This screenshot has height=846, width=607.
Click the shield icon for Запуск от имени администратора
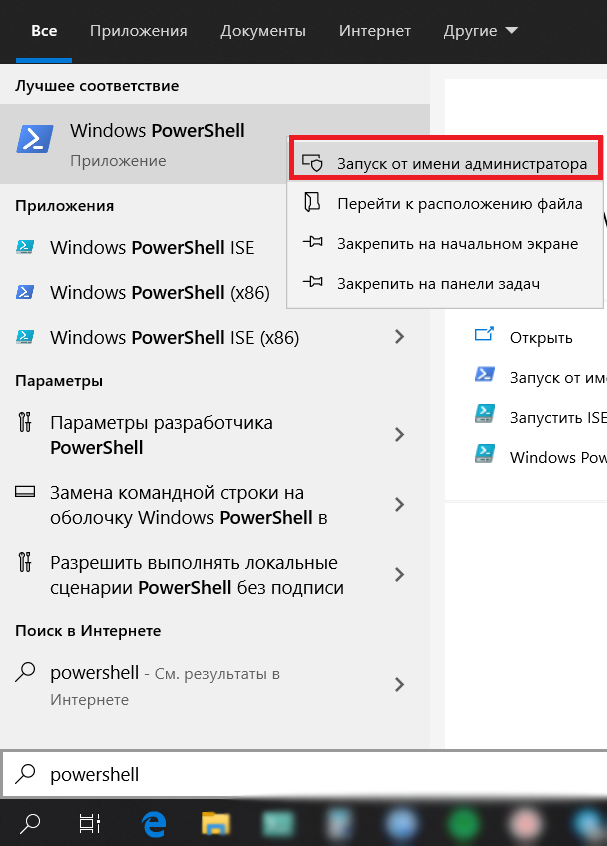[x=312, y=162]
